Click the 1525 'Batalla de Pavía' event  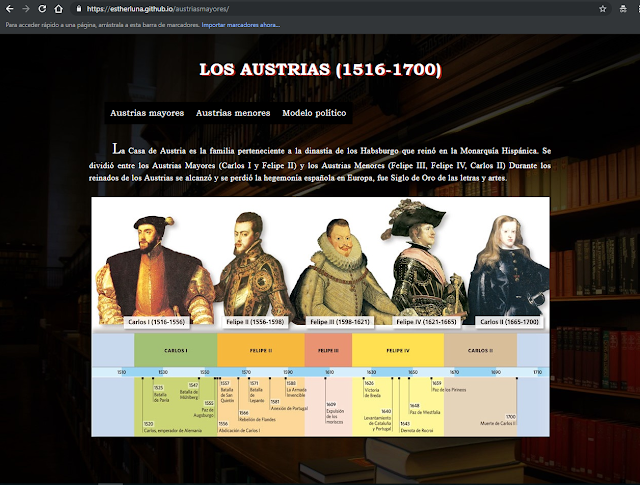coord(162,394)
